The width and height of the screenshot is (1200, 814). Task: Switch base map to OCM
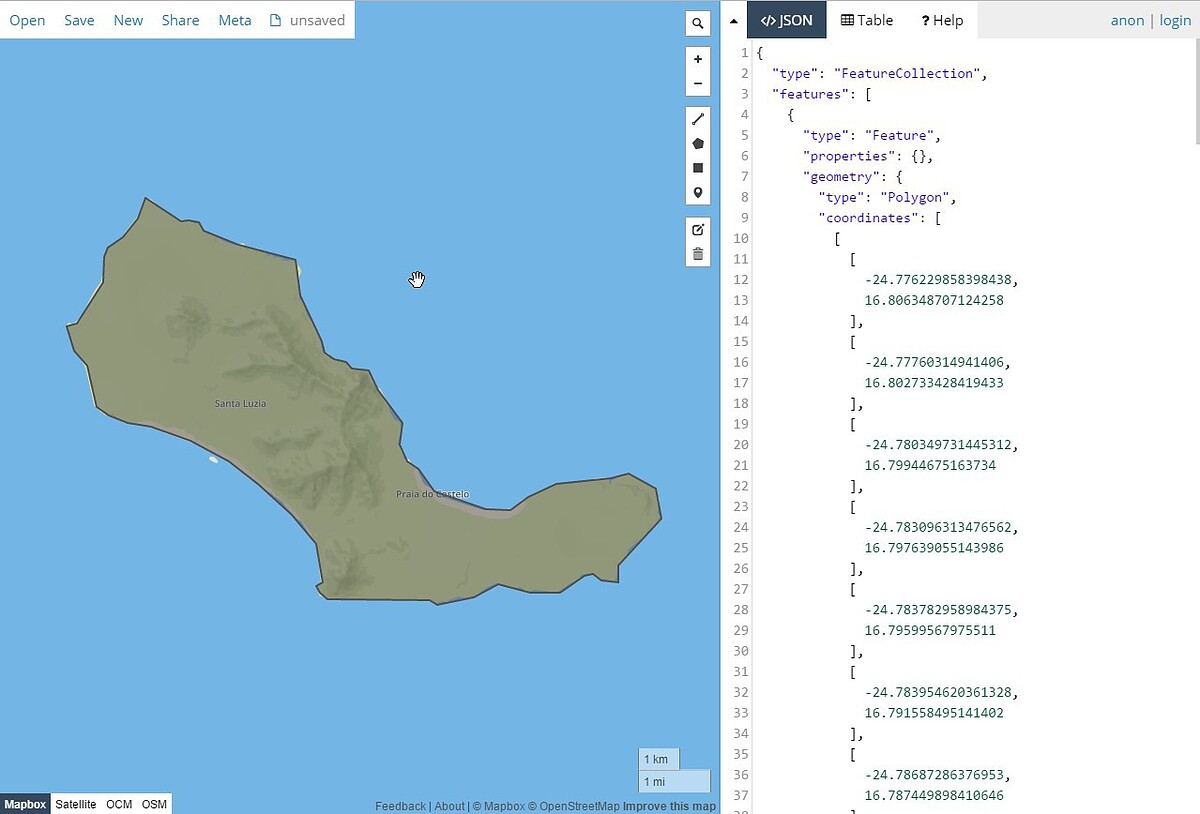click(x=119, y=804)
